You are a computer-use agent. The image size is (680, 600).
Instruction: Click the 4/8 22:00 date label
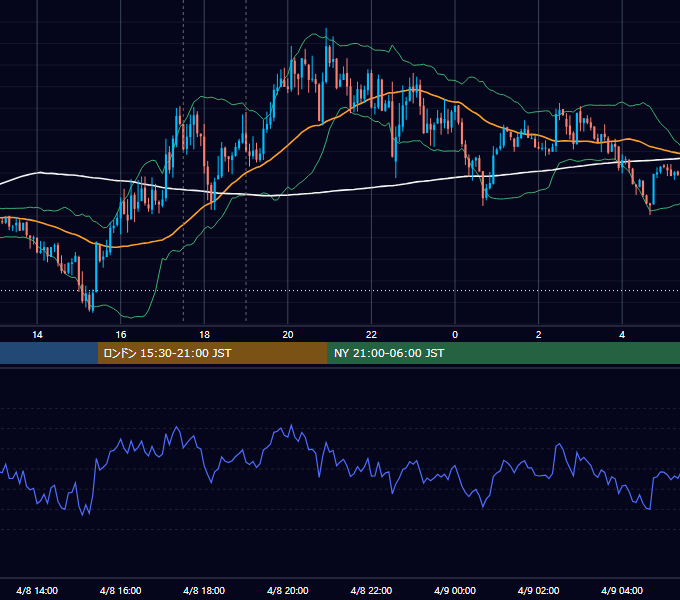tap(371, 590)
